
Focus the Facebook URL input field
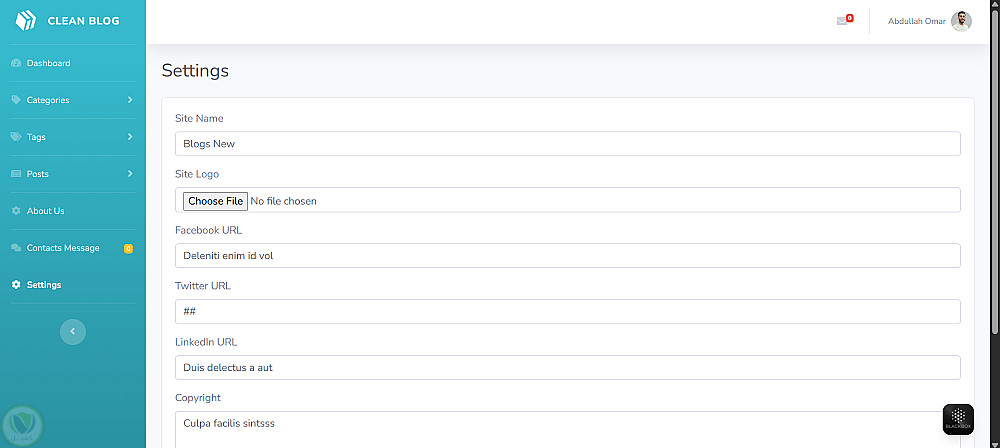pyautogui.click(x=568, y=255)
